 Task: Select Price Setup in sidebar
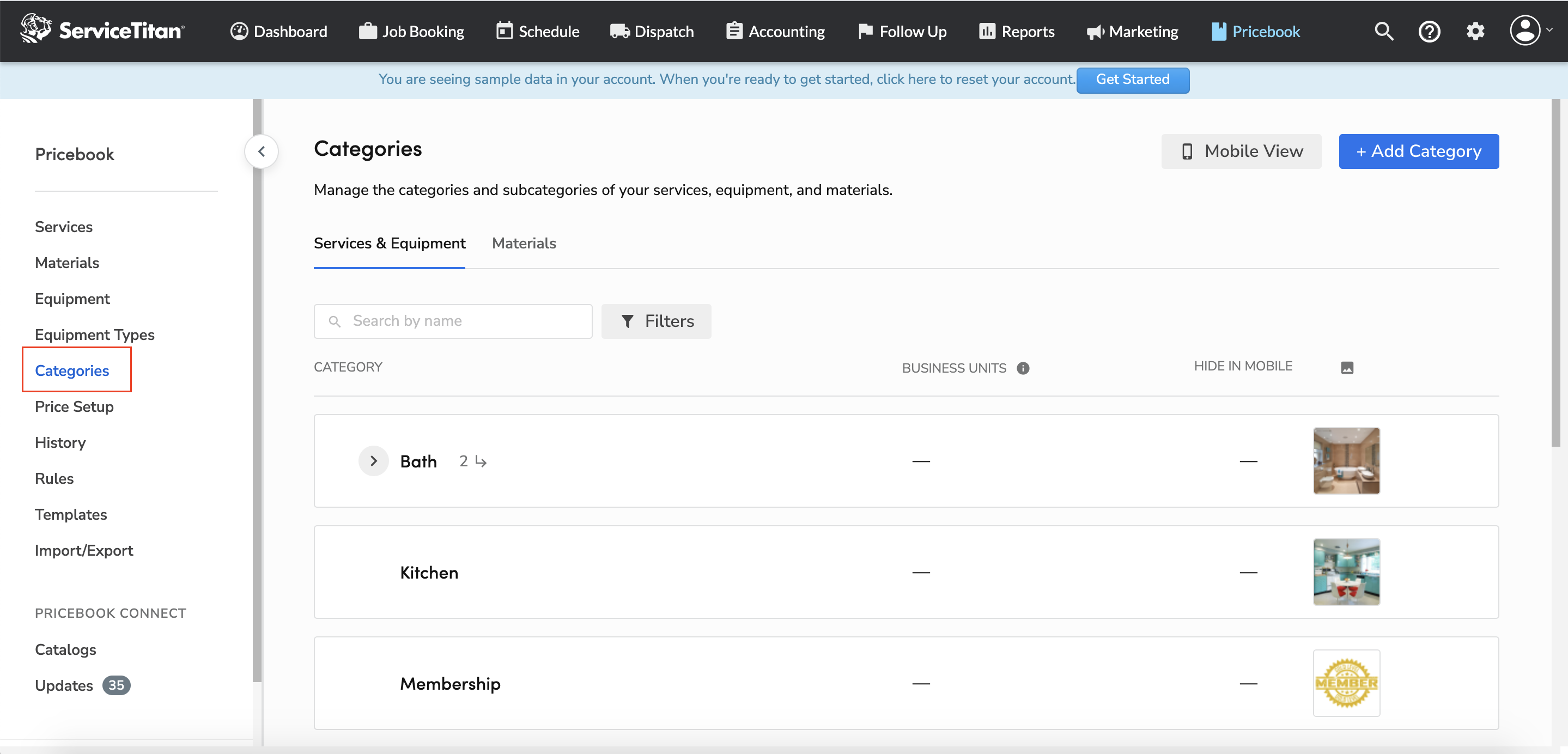click(74, 406)
